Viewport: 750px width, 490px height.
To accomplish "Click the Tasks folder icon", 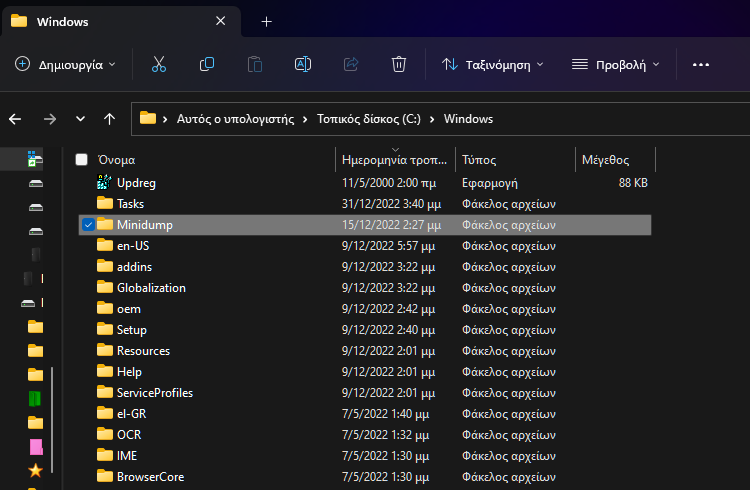I will click(x=105, y=203).
